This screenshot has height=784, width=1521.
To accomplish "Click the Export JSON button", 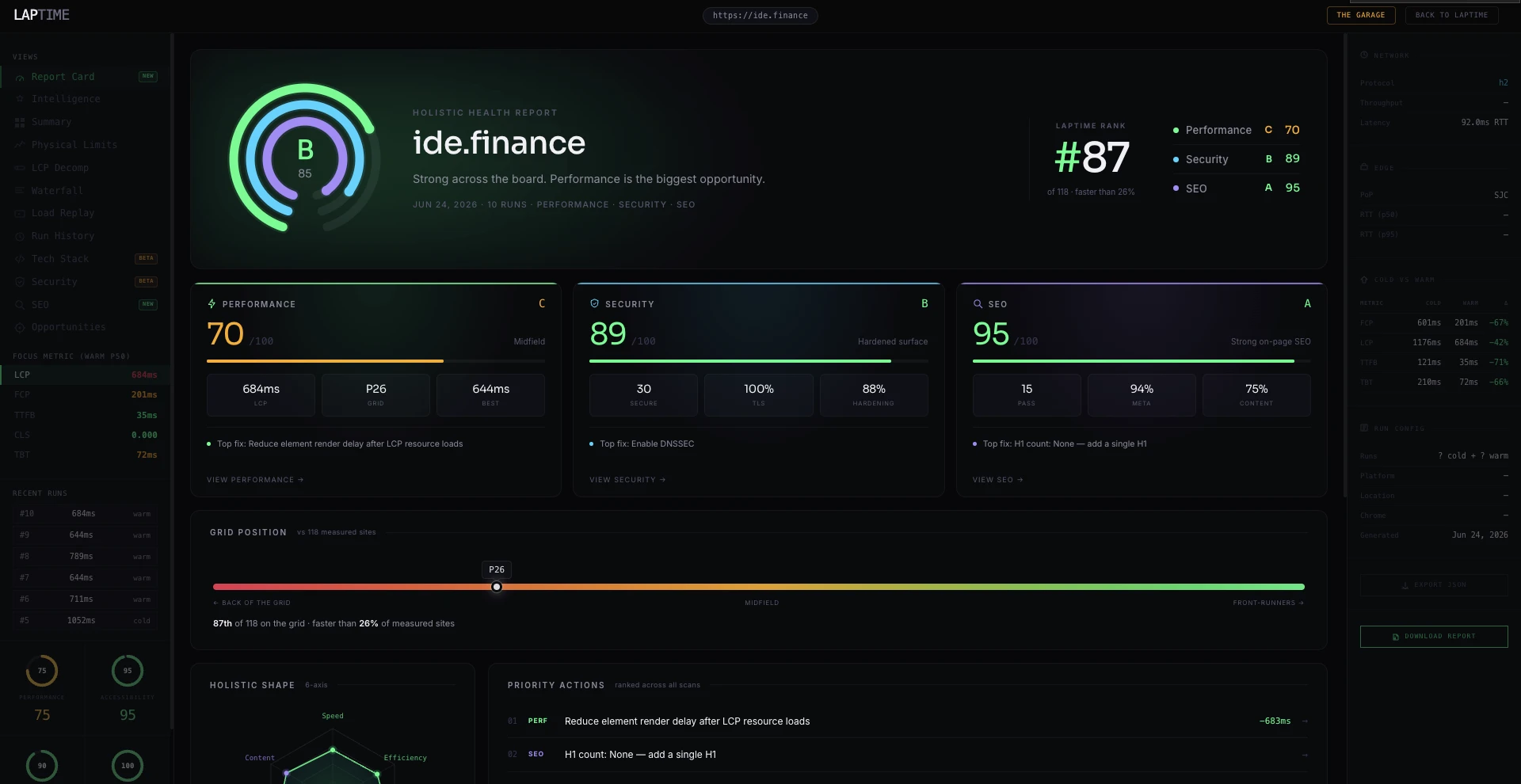I will [x=1434, y=585].
